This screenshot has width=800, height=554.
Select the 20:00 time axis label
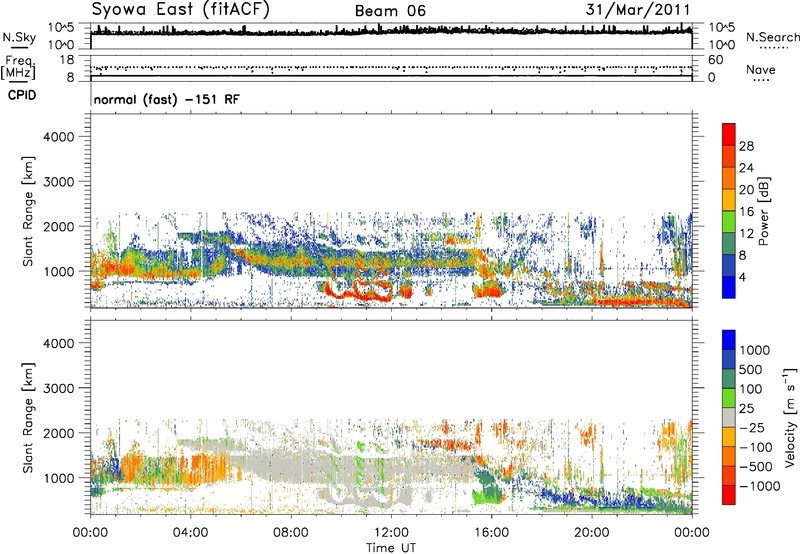click(592, 533)
